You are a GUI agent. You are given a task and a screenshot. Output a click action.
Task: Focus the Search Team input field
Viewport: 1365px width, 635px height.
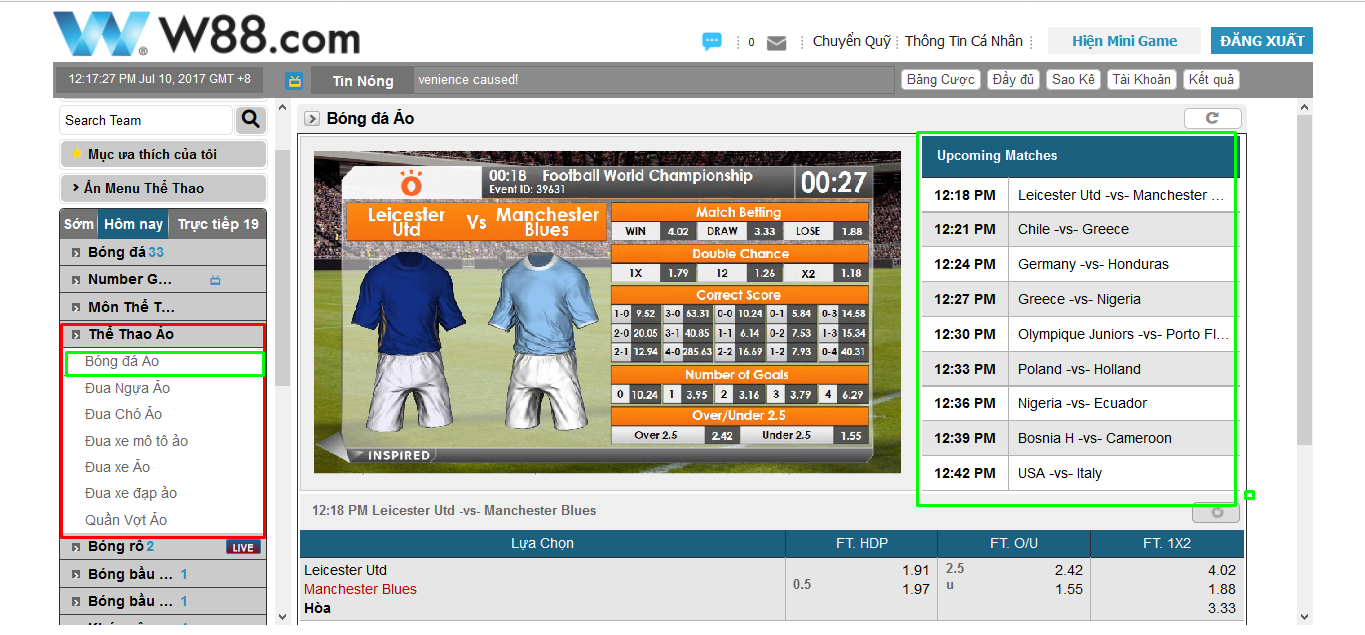click(146, 120)
